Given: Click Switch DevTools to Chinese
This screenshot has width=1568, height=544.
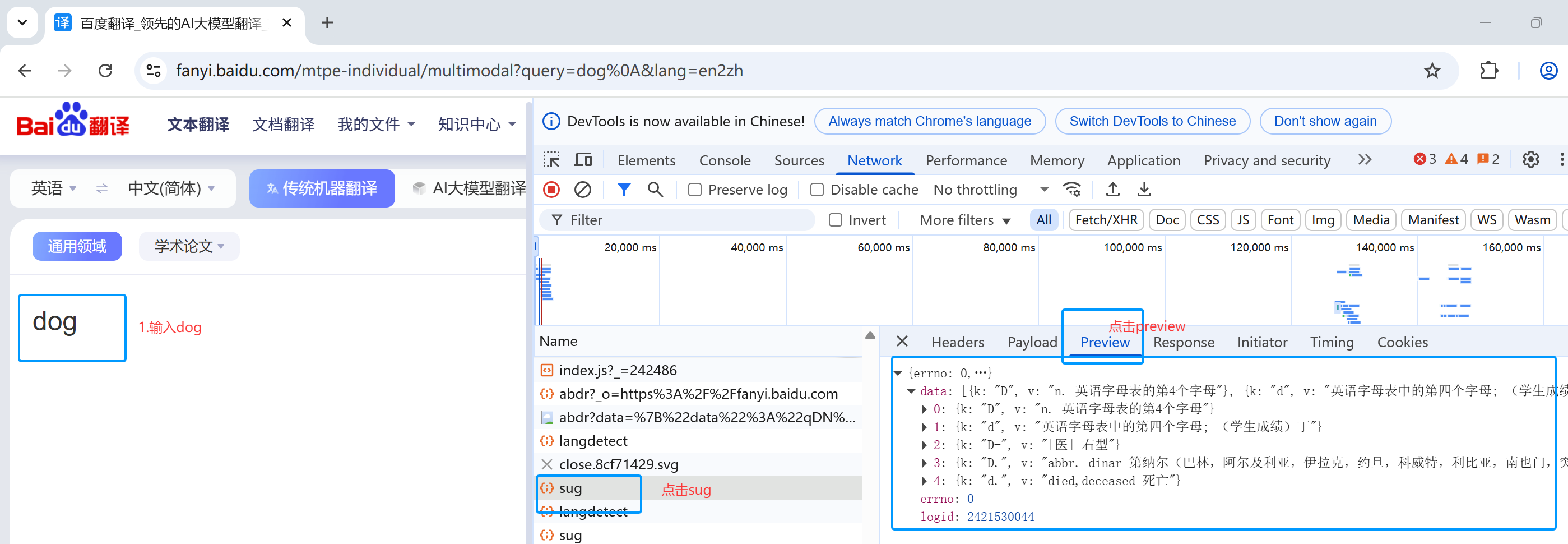Looking at the screenshot, I should pyautogui.click(x=1152, y=121).
